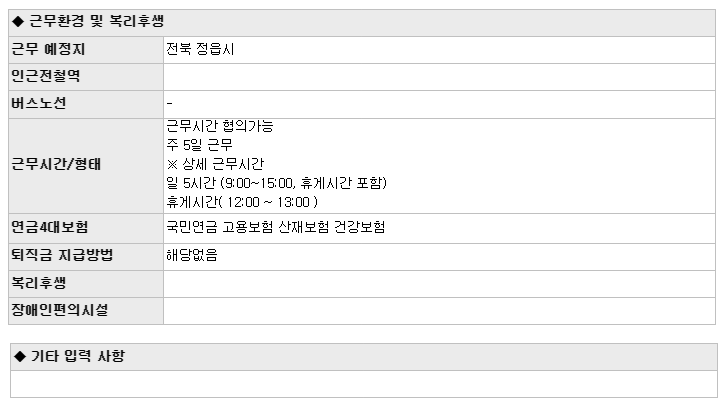Click the empty 인근전철역 value cell
This screenshot has width=724, height=405.
pyautogui.click(x=440, y=77)
